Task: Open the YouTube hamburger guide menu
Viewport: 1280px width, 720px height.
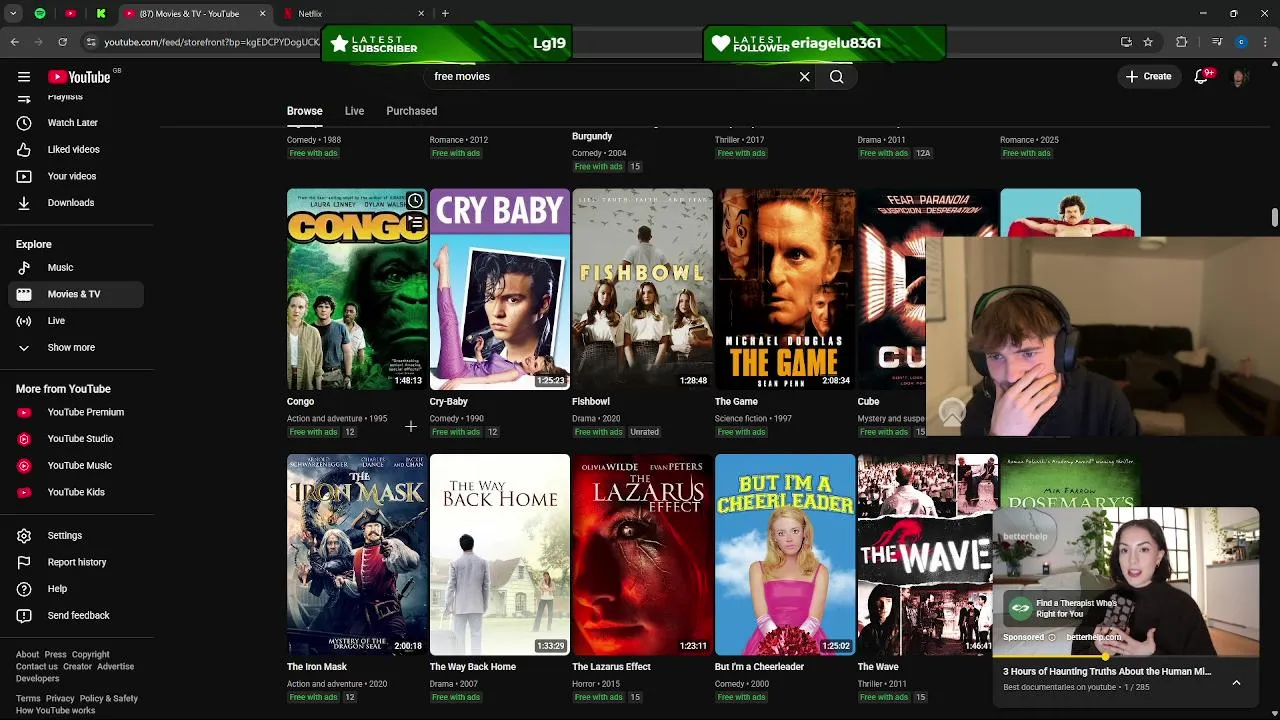Action: 24,77
